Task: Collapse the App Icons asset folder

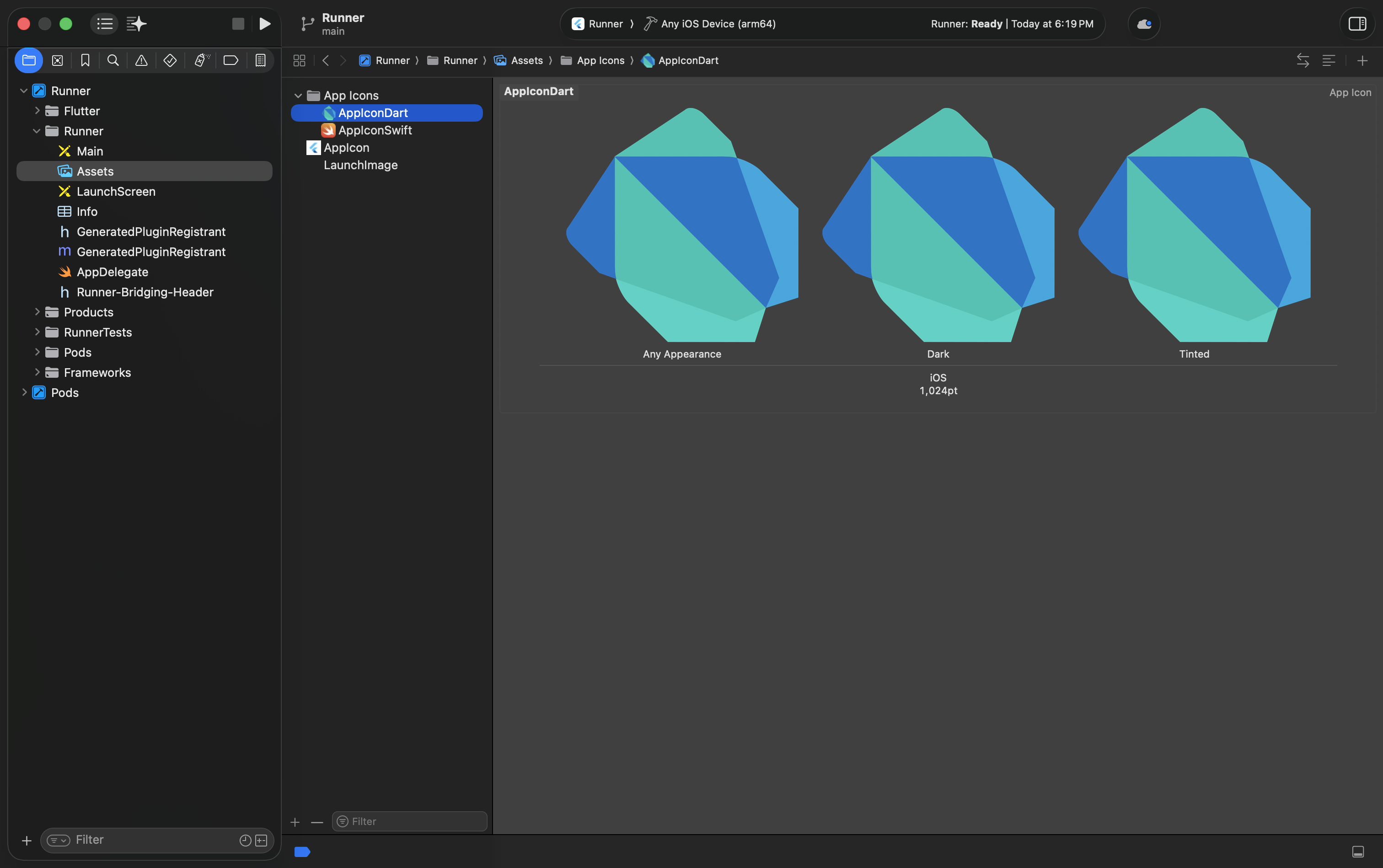Action: [x=298, y=95]
